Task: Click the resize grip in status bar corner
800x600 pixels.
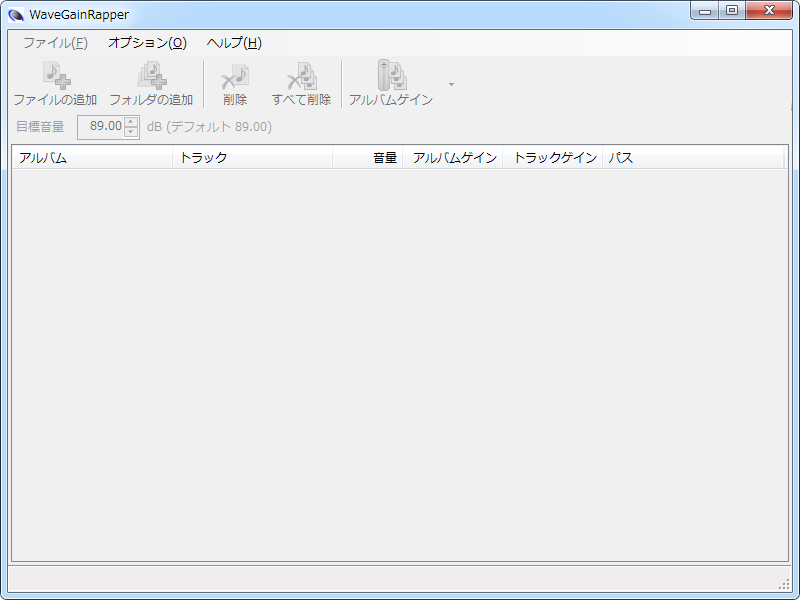Action: tap(784, 584)
